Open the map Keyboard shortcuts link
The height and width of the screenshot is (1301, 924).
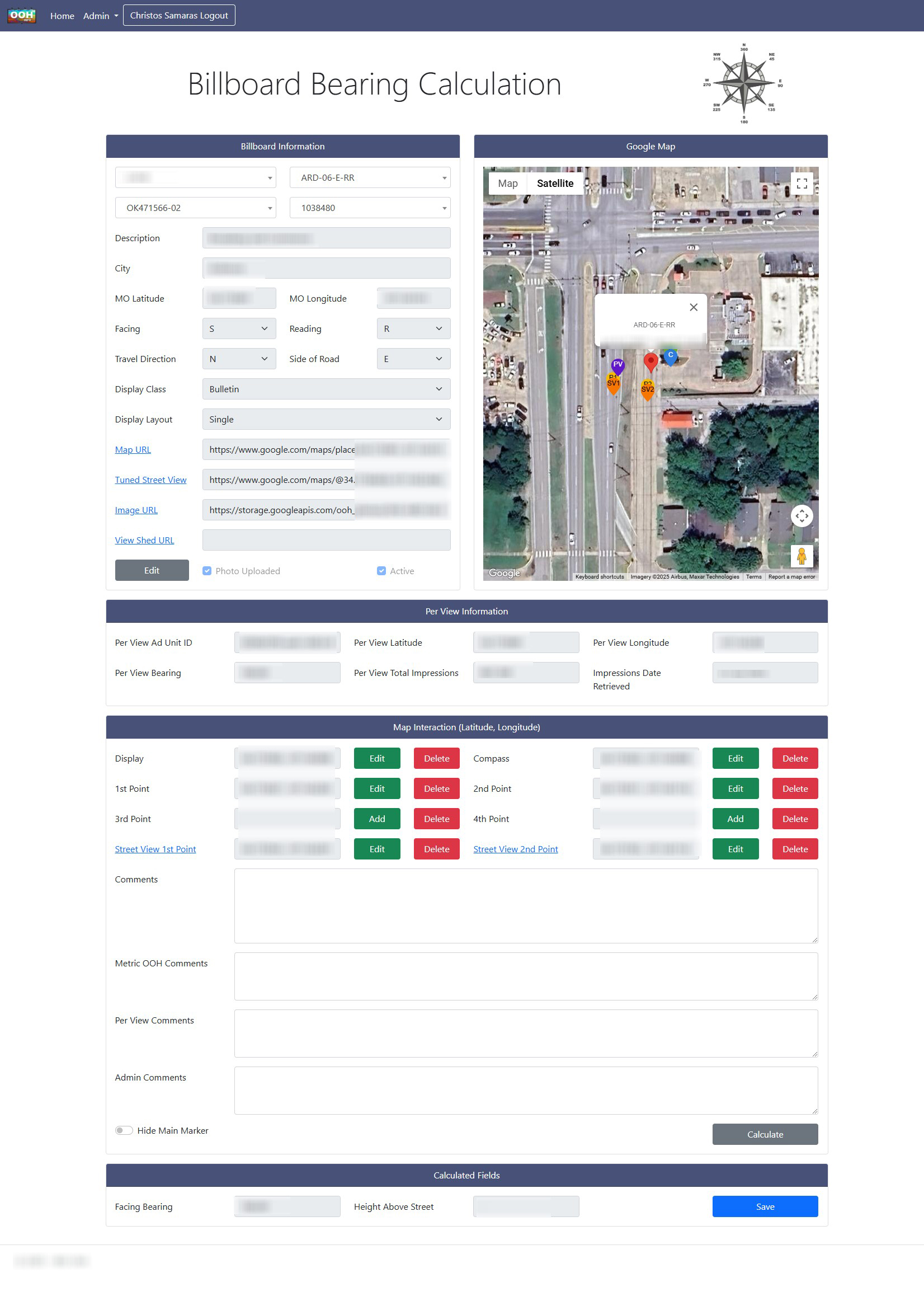pyautogui.click(x=599, y=576)
